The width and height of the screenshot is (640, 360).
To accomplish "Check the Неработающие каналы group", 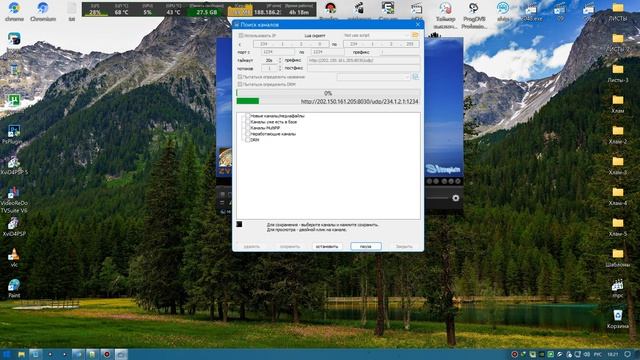I will click(x=247, y=134).
